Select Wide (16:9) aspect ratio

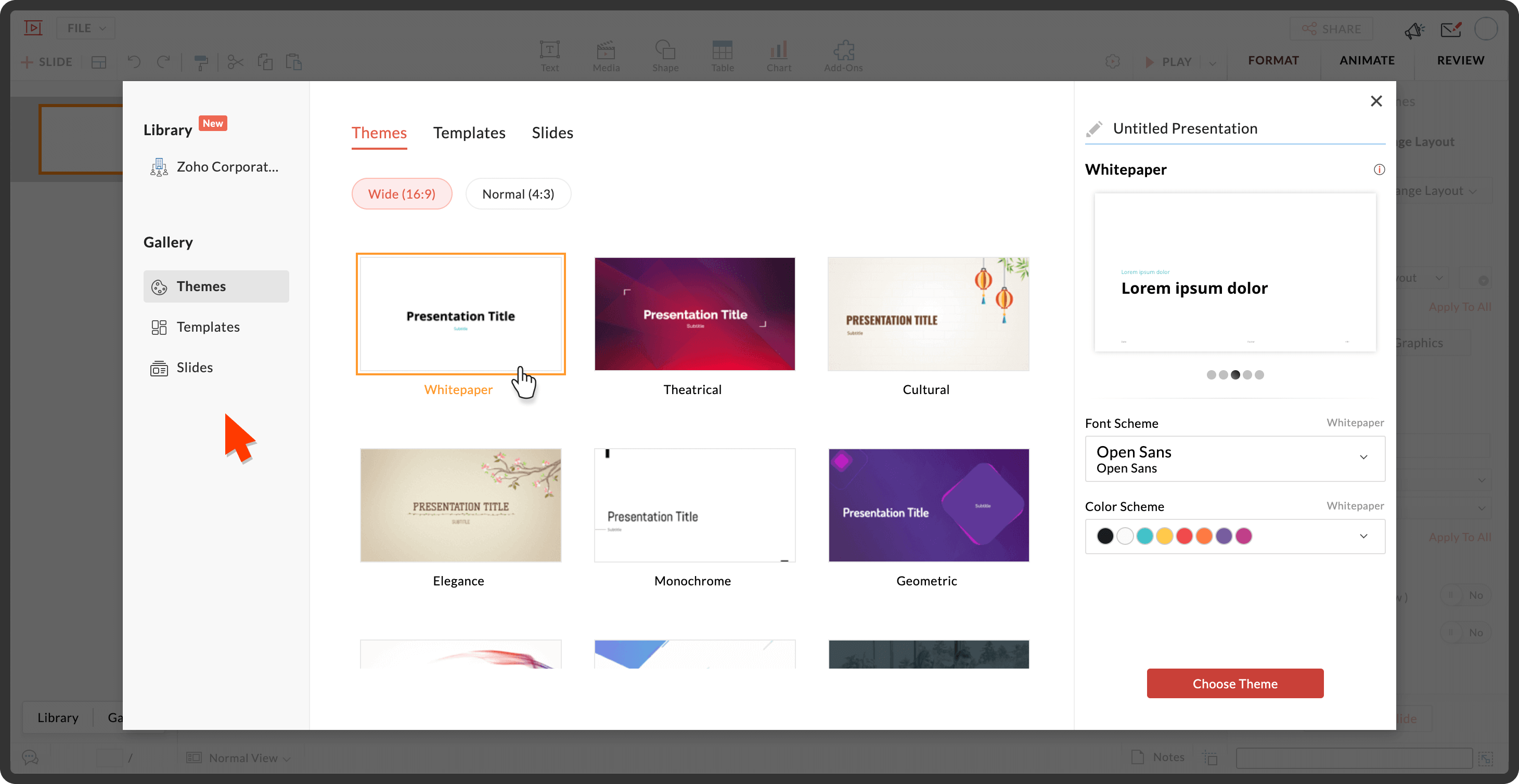(402, 194)
